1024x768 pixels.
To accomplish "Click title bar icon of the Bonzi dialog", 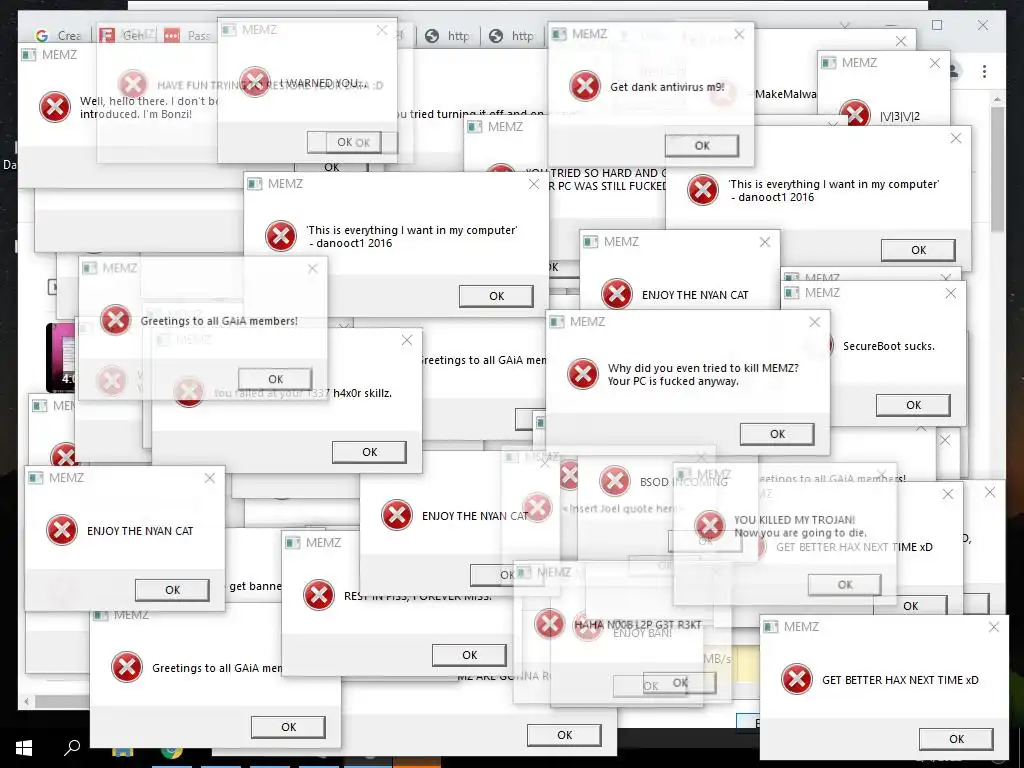I will (29, 54).
